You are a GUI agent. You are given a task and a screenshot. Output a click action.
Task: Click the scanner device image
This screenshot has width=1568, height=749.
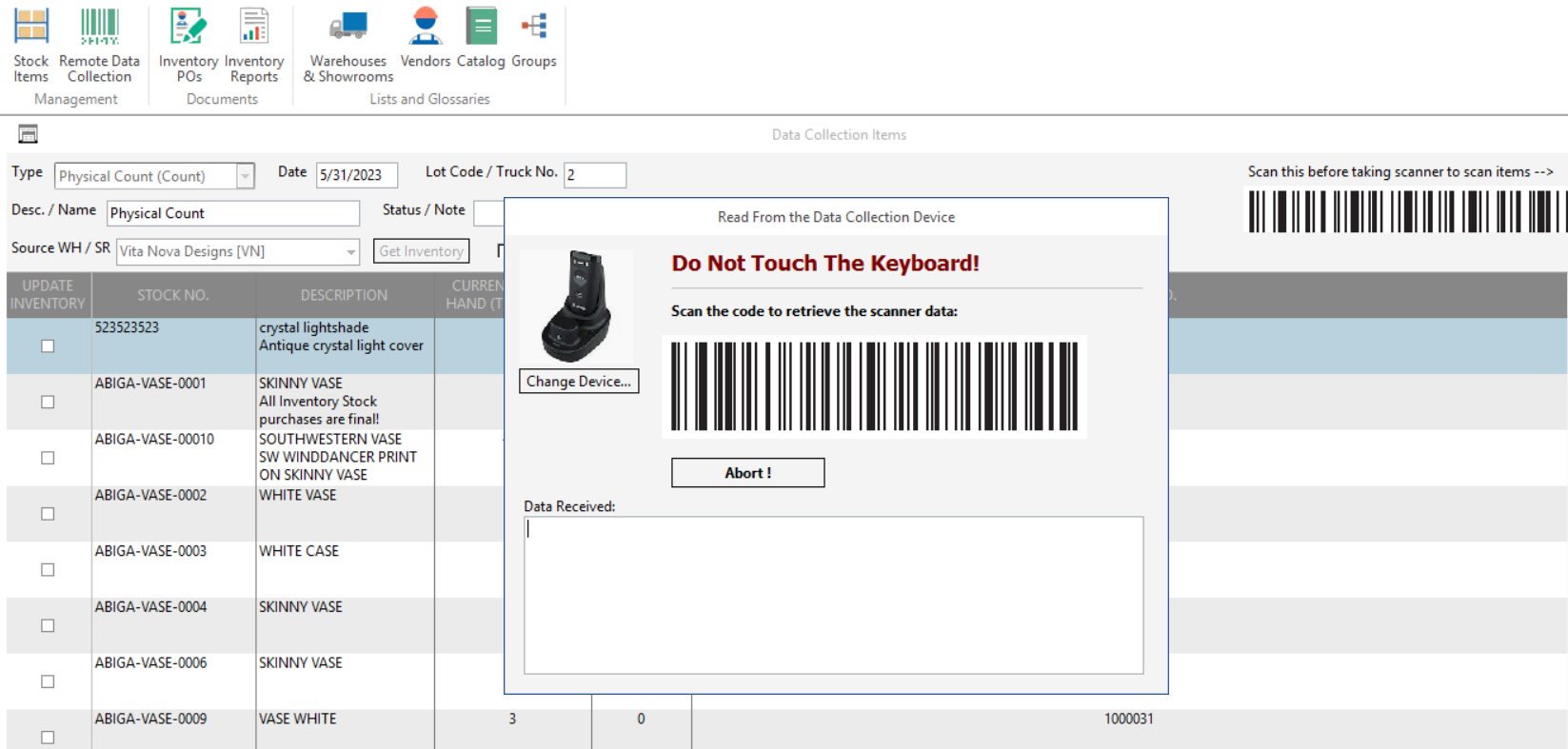click(577, 306)
